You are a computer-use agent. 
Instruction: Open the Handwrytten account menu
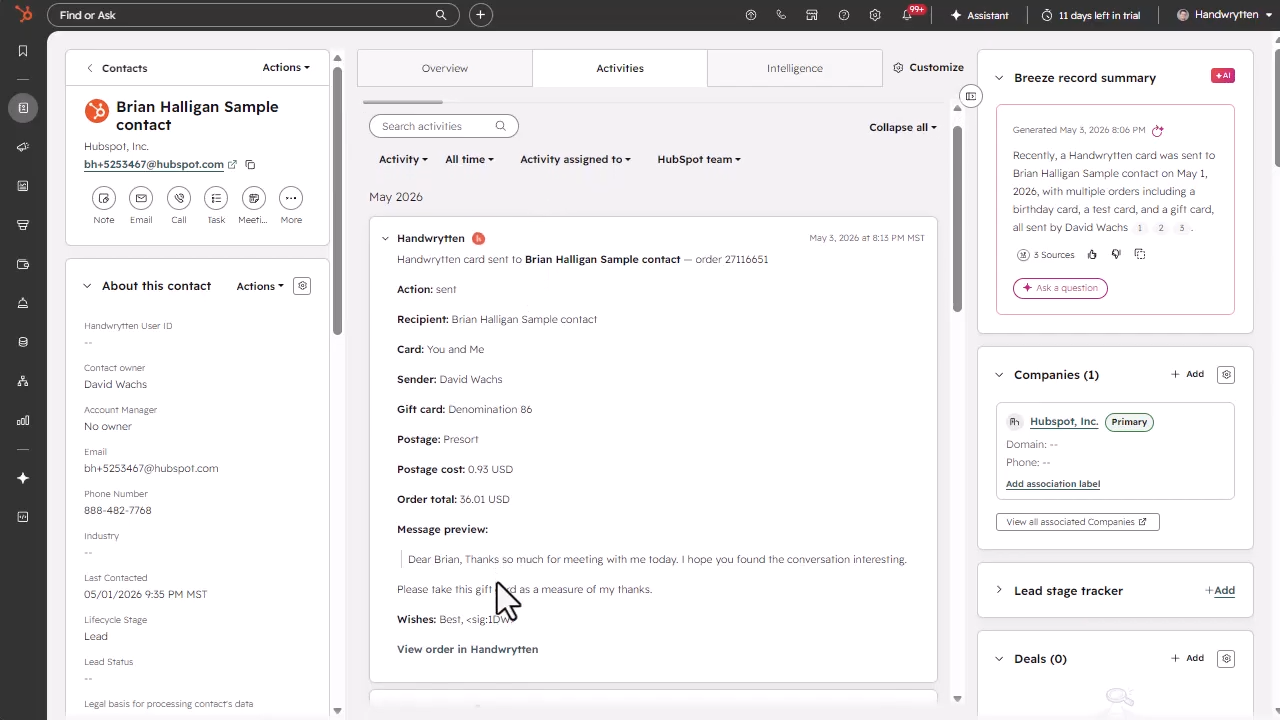pyautogui.click(x=1223, y=15)
